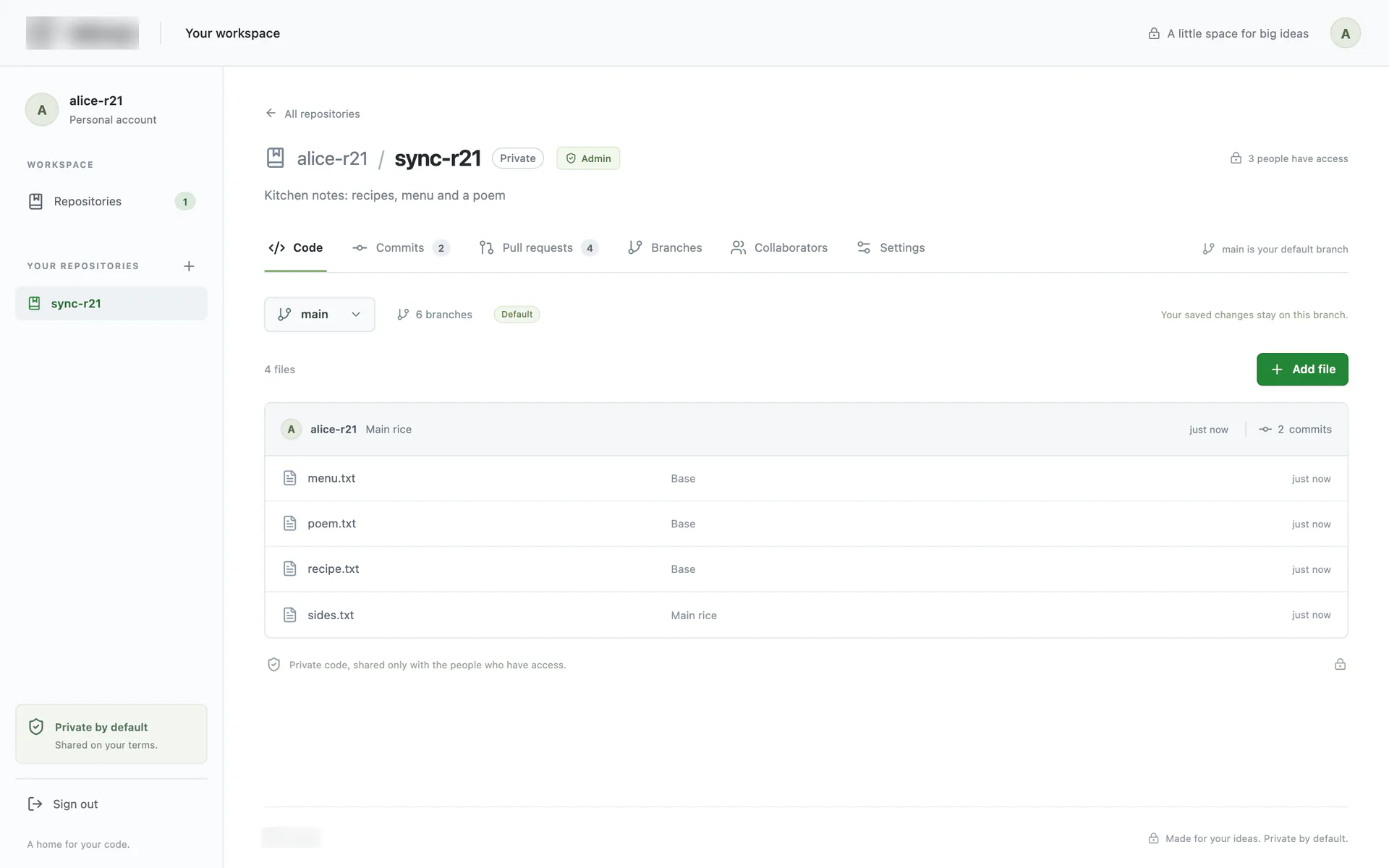1389x868 pixels.
Task: Click the poem.txt file icon
Action: point(289,524)
